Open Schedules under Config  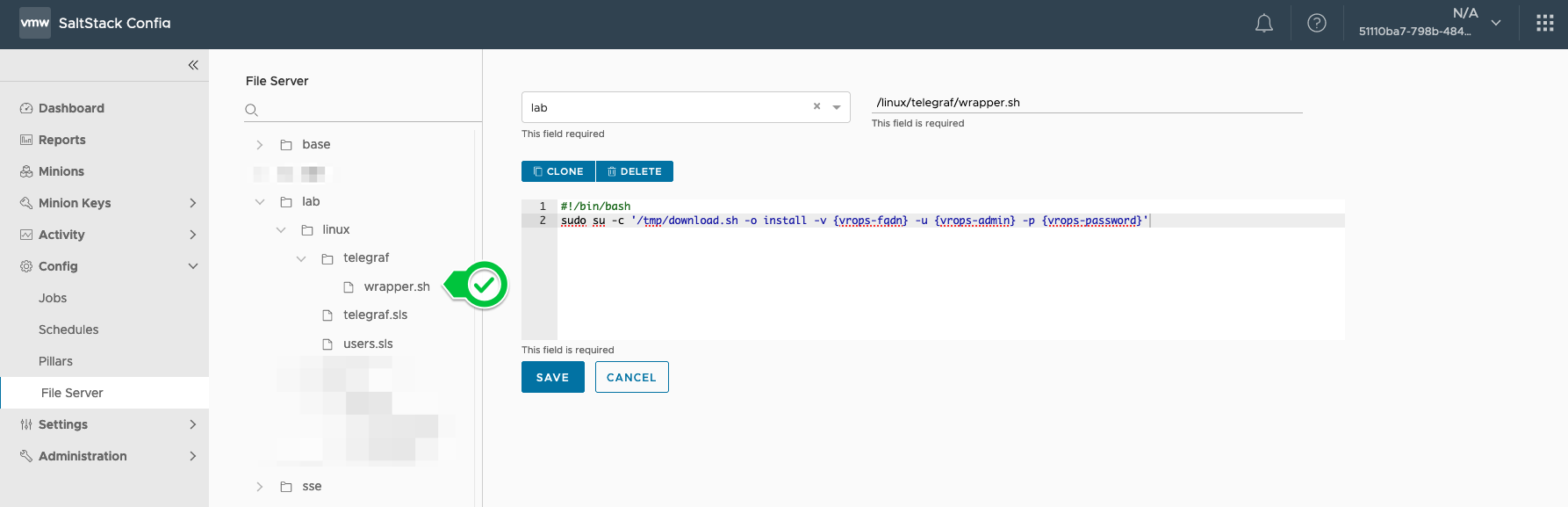(68, 330)
